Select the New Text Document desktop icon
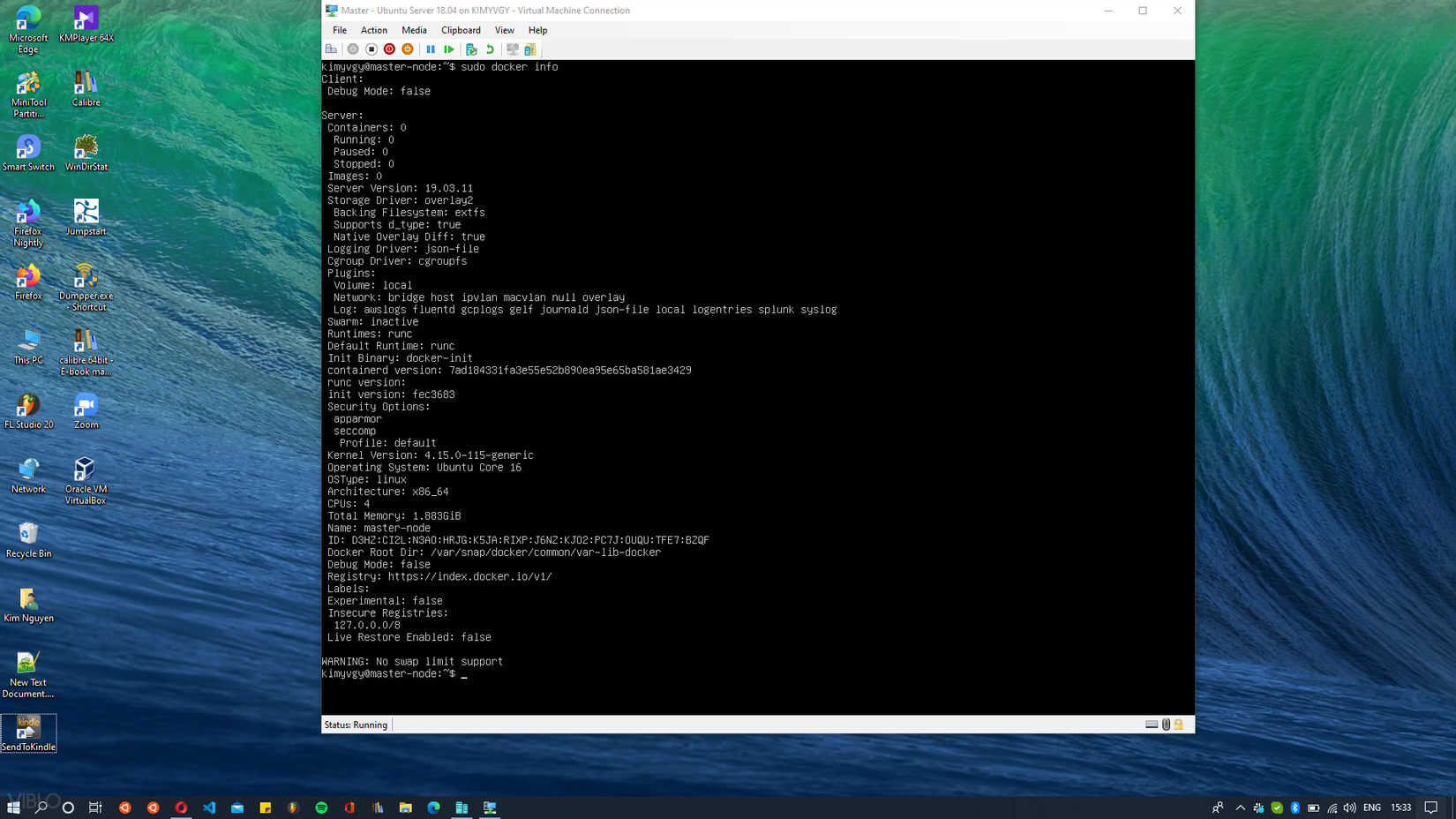 coord(28,674)
